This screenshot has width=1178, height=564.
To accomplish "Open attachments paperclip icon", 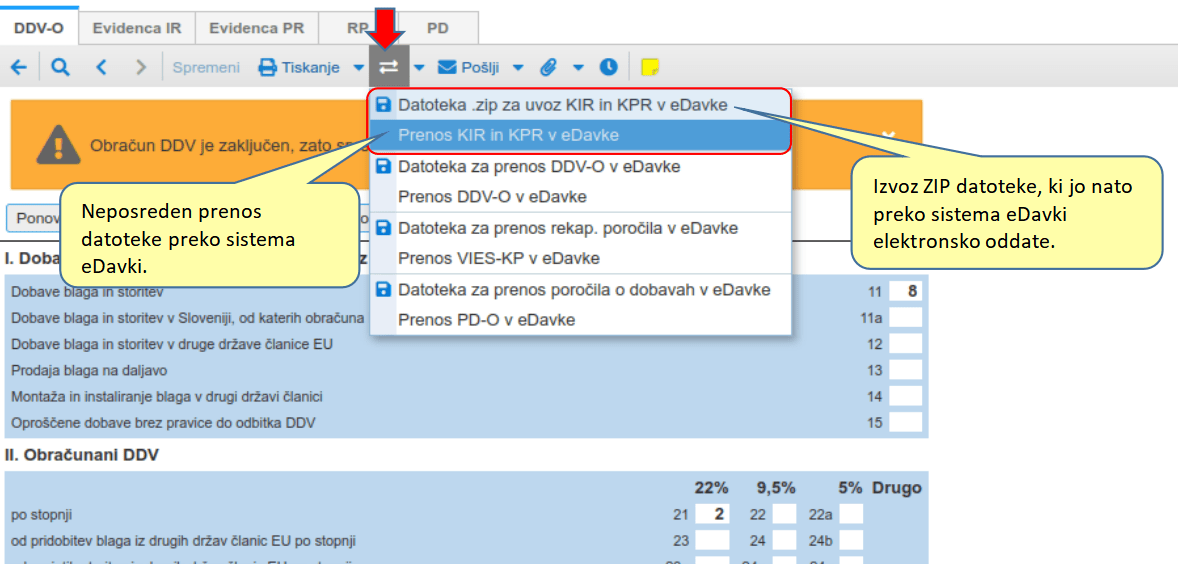I will point(548,68).
